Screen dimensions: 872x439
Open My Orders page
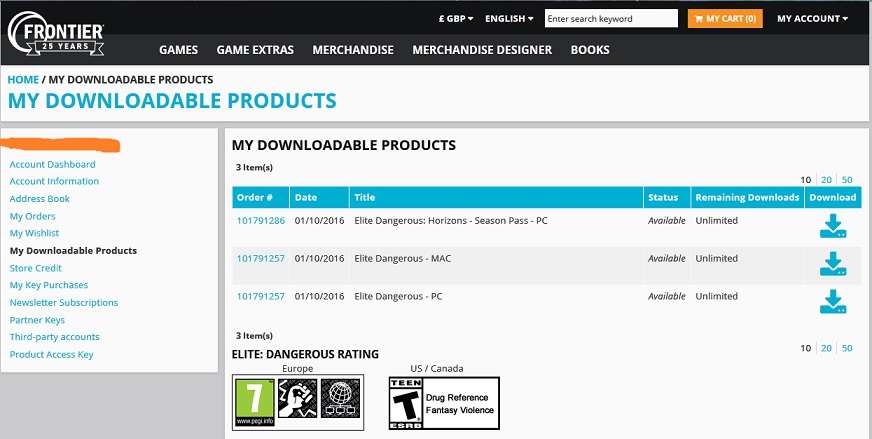tap(32, 216)
